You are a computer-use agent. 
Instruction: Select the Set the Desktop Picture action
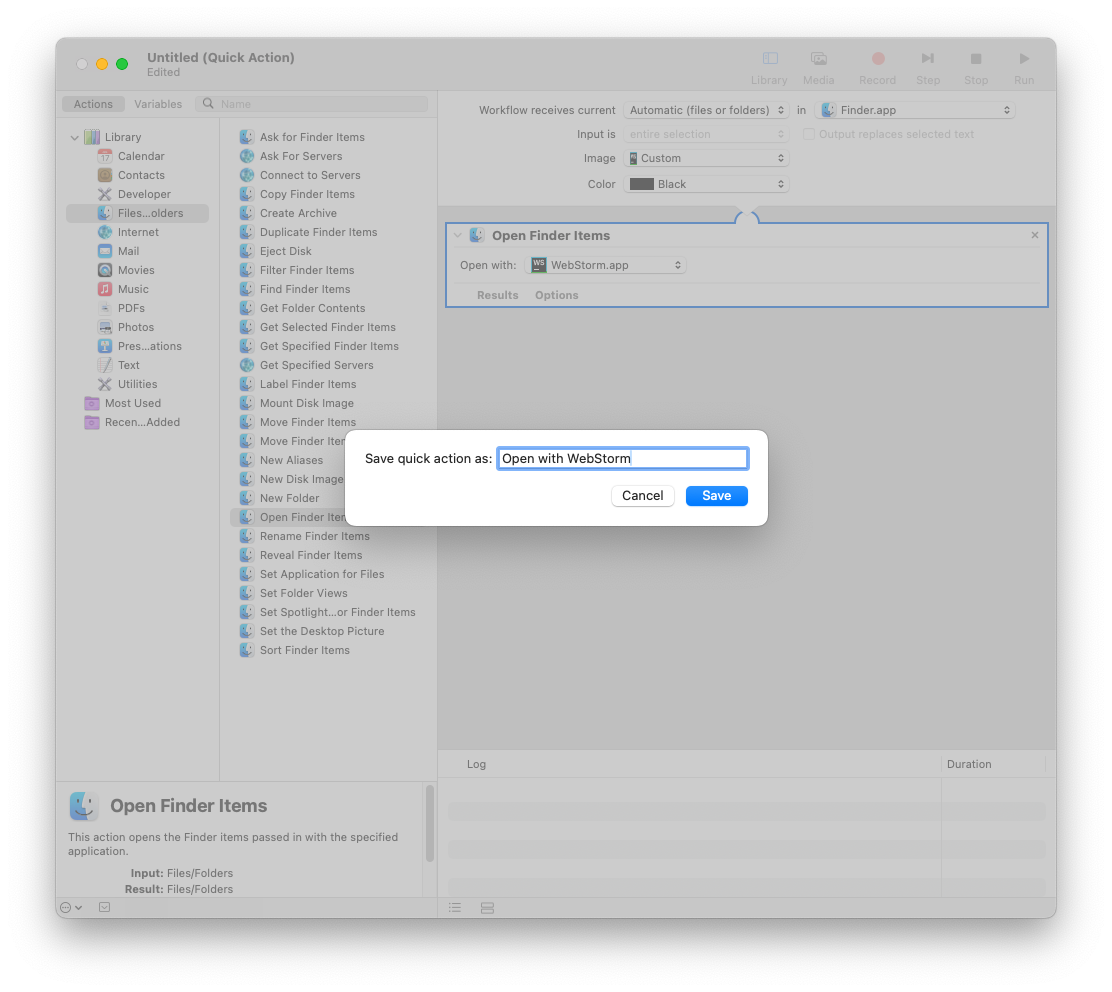coord(322,632)
